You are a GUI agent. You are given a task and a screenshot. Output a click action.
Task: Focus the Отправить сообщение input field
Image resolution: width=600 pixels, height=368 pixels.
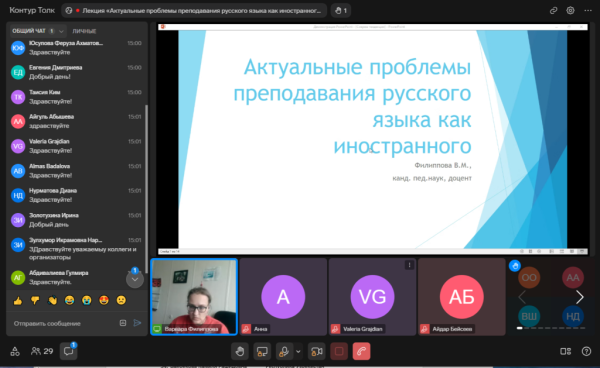[63, 323]
